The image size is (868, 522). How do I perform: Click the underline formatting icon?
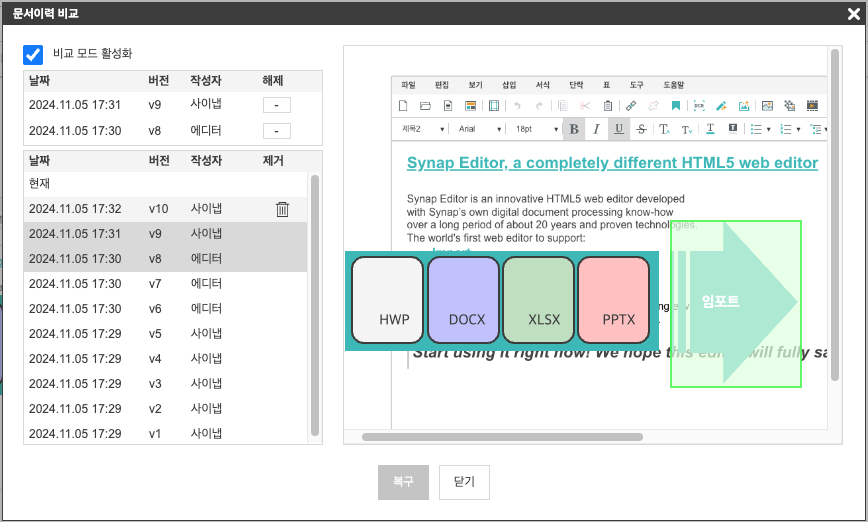tap(619, 129)
